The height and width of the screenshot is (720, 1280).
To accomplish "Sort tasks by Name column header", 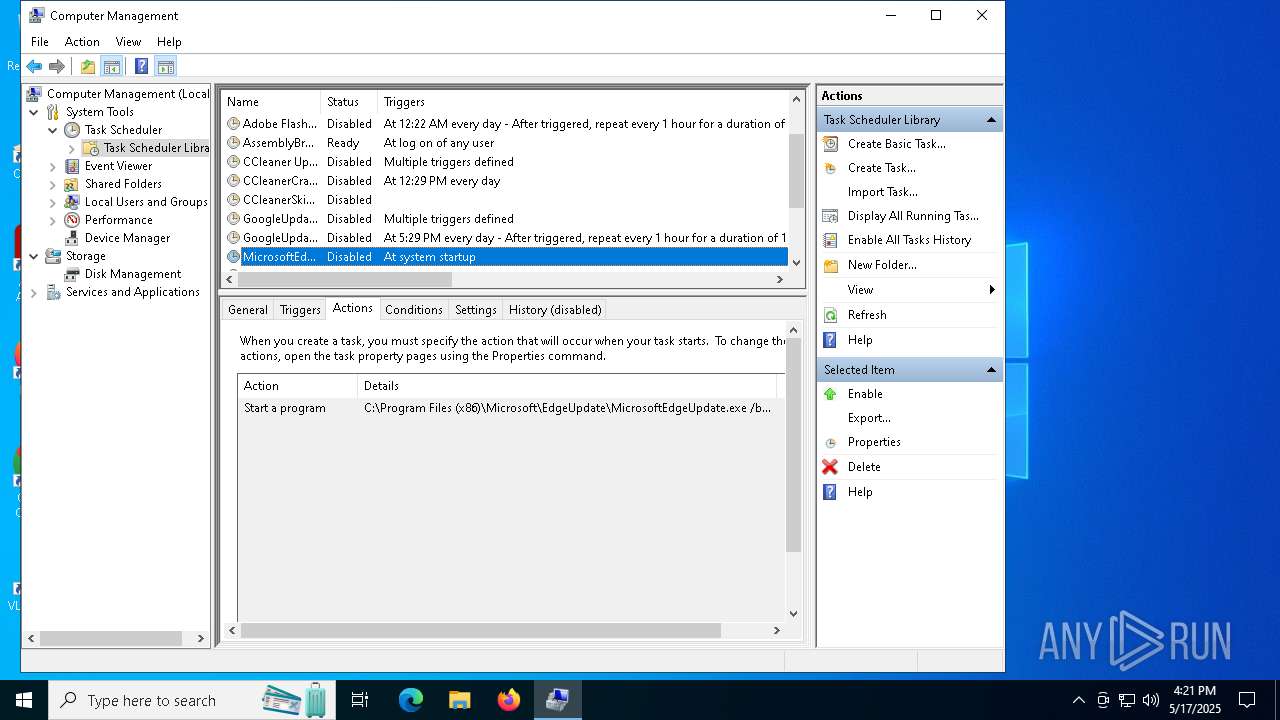I will pos(271,102).
